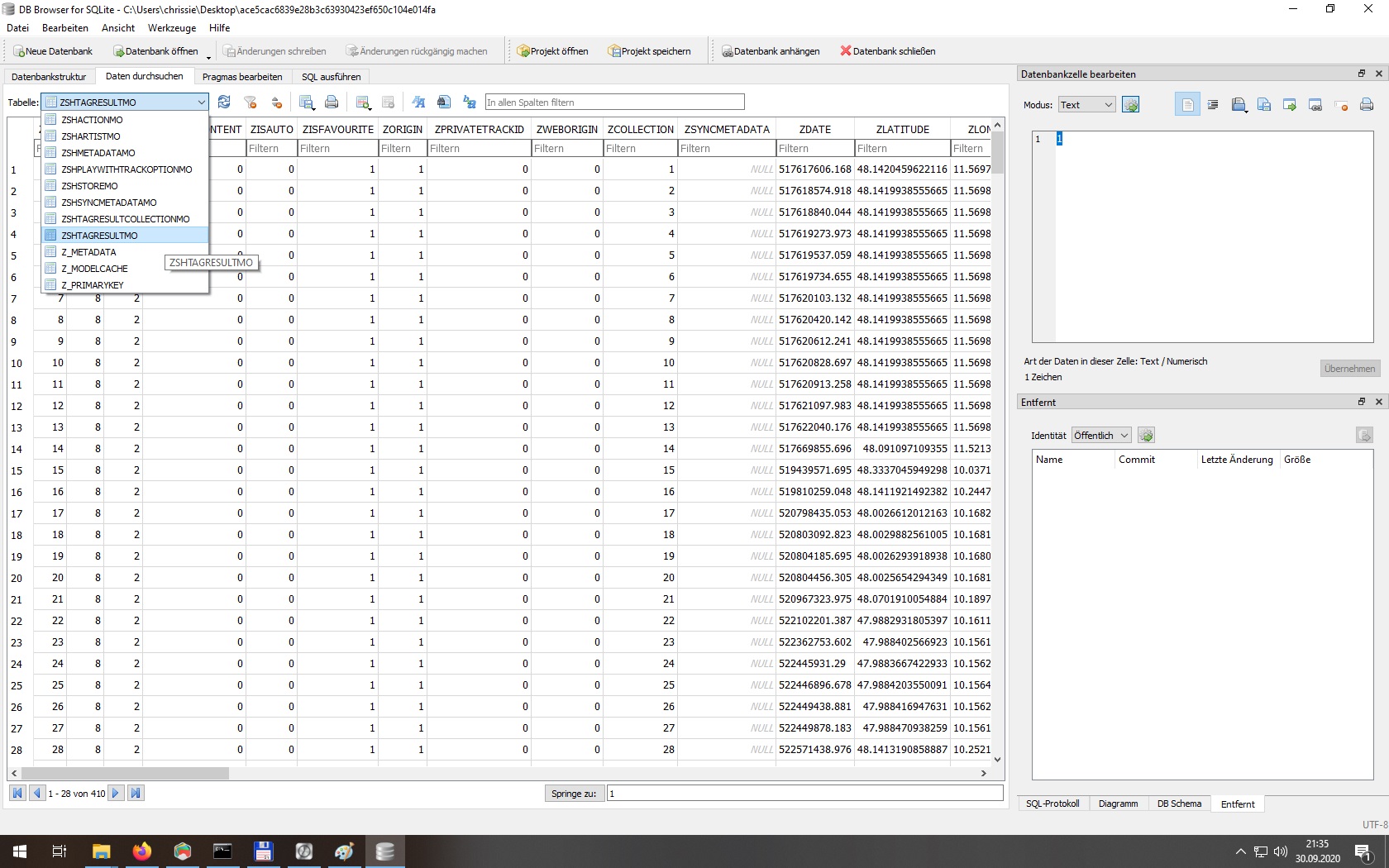1389x868 pixels.
Task: Undock the Entfernt panel
Action: pos(1362,402)
